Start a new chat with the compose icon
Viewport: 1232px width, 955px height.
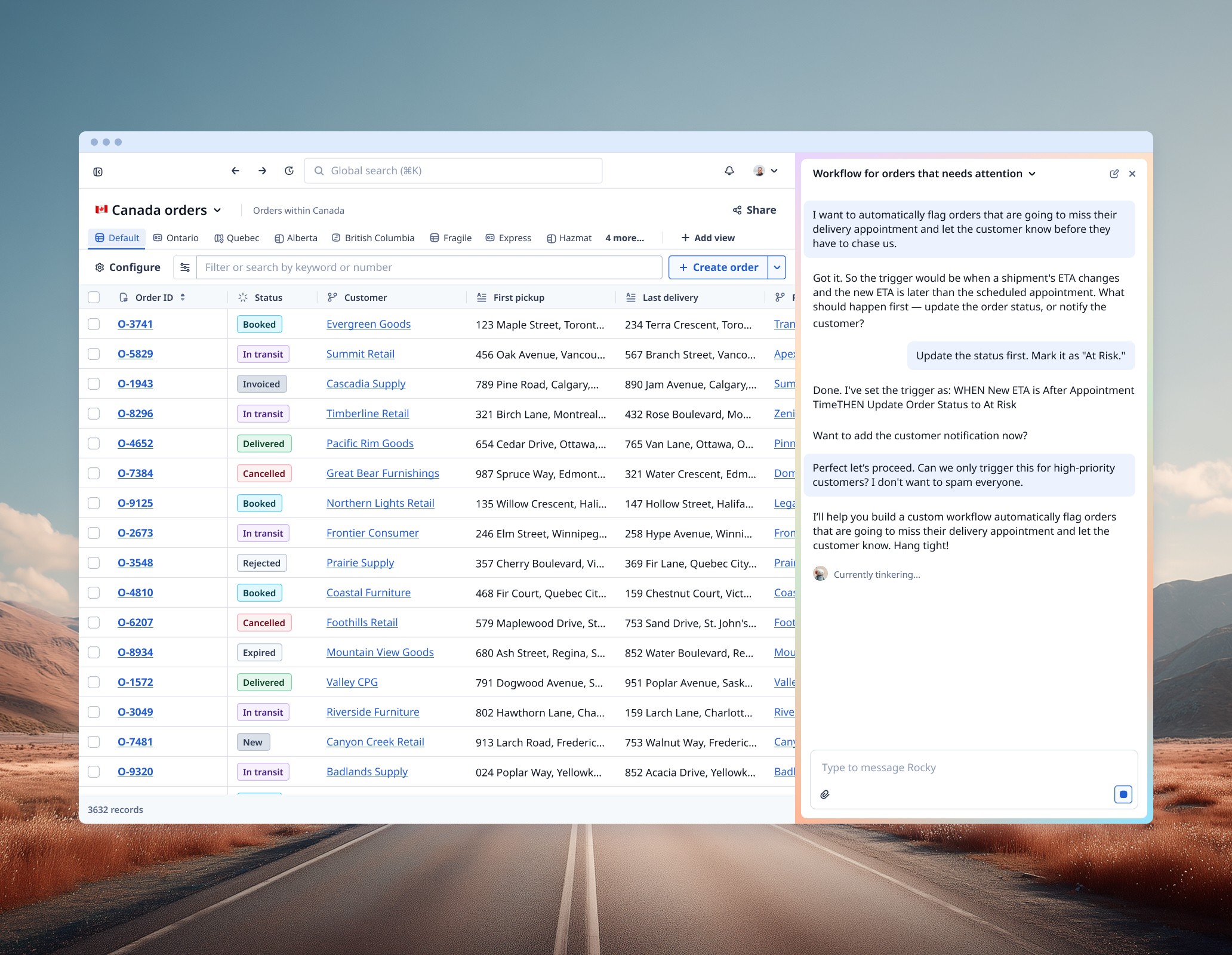(x=1114, y=173)
